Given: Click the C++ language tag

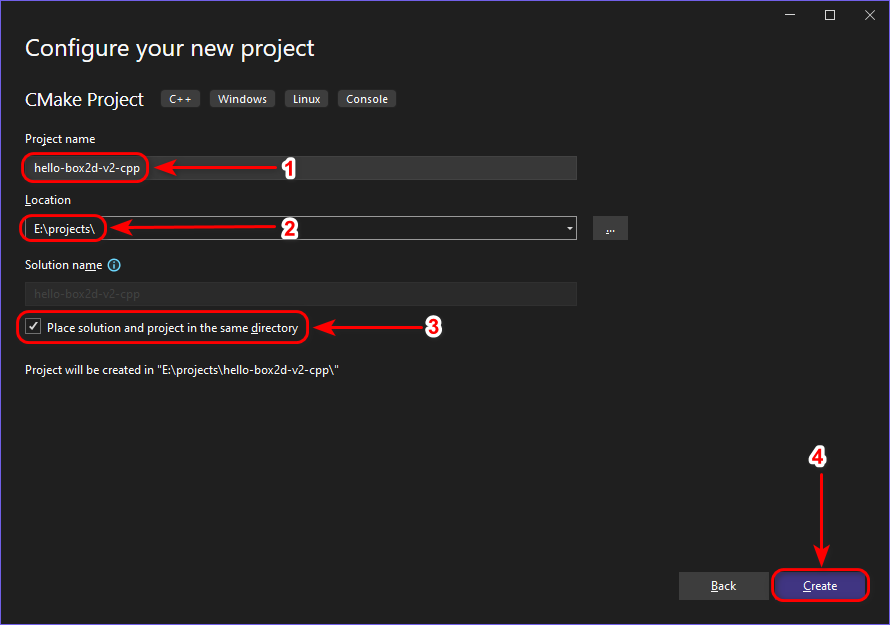Looking at the screenshot, I should click(181, 99).
